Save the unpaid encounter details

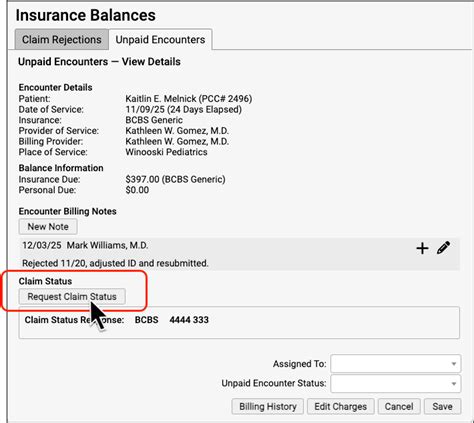(x=442, y=407)
